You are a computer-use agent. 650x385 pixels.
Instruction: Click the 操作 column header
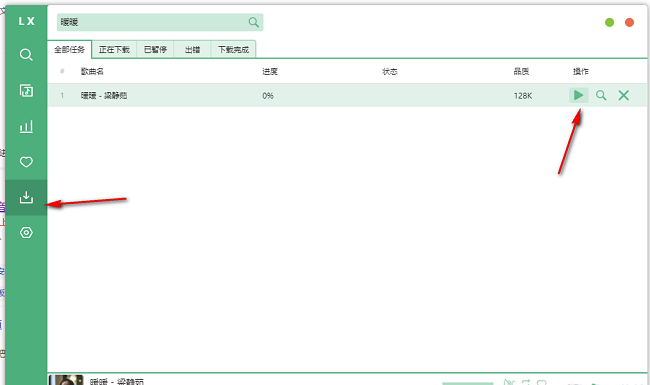pyautogui.click(x=581, y=71)
